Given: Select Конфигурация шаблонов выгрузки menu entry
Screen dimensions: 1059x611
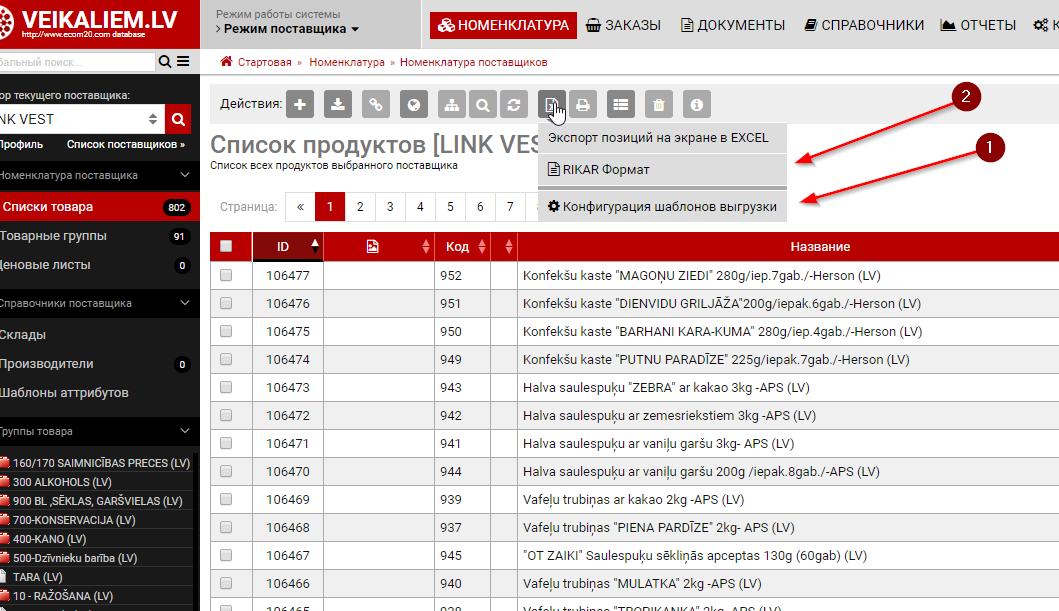Looking at the screenshot, I should point(662,207).
